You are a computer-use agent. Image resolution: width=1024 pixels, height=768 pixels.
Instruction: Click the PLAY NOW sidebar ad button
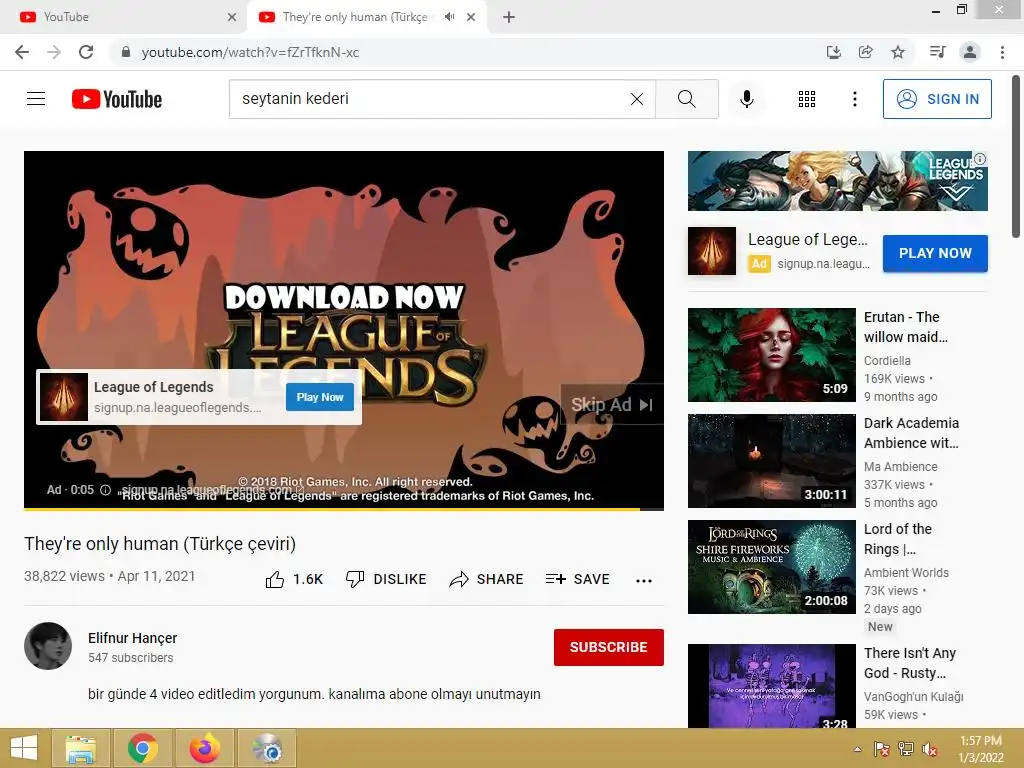[x=935, y=253]
